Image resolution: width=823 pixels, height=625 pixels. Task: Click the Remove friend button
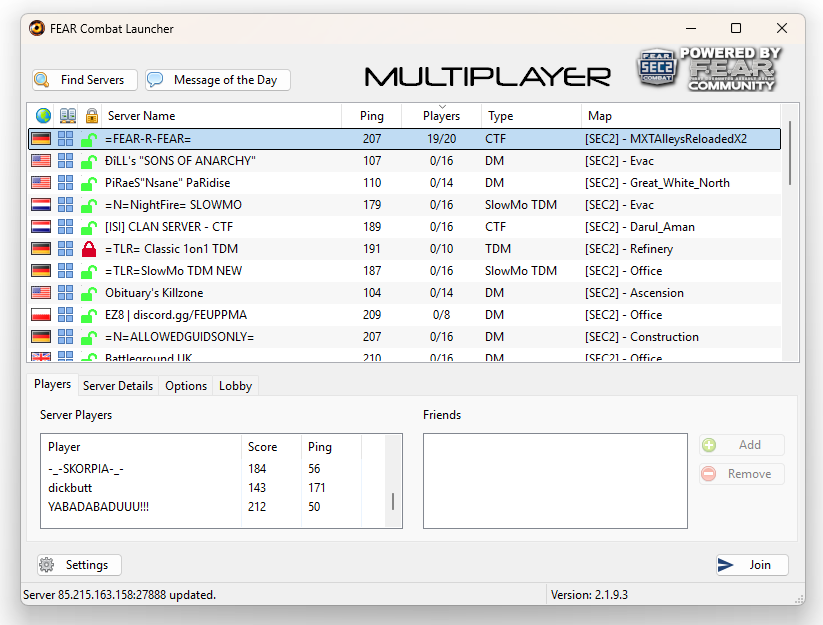740,474
